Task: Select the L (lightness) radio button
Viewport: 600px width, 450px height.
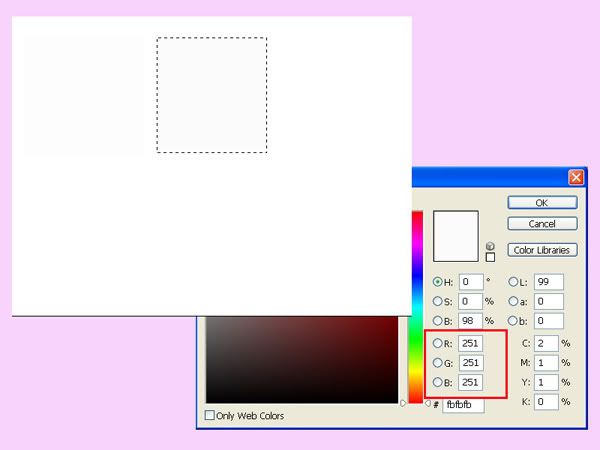Action: click(514, 282)
